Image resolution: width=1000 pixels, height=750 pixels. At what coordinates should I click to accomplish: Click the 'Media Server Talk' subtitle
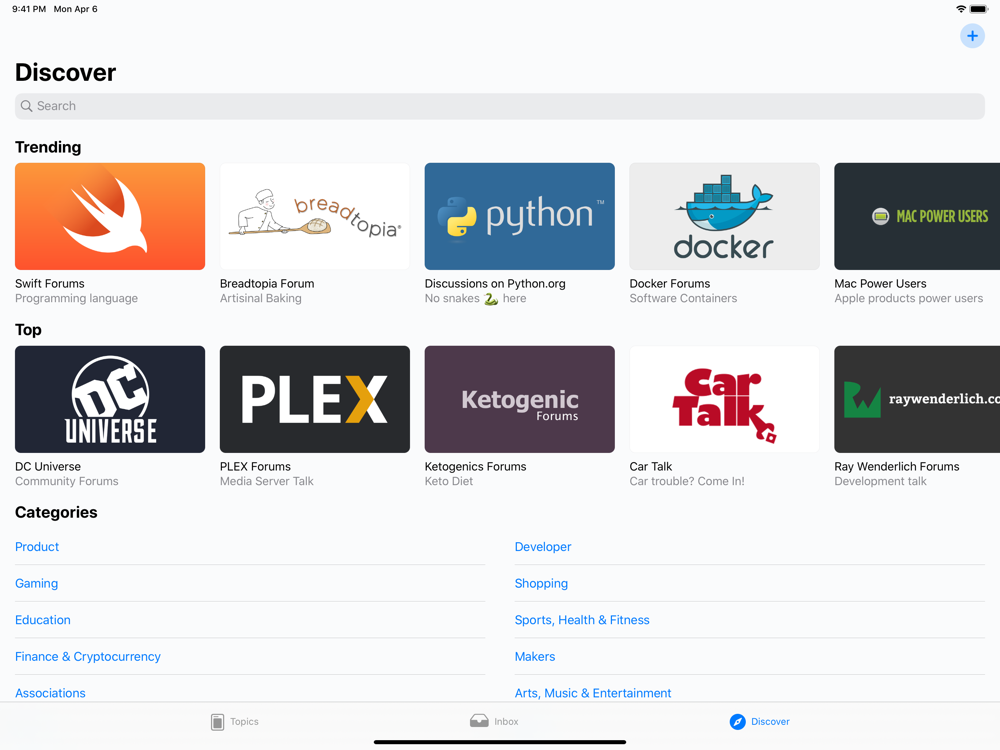click(267, 482)
